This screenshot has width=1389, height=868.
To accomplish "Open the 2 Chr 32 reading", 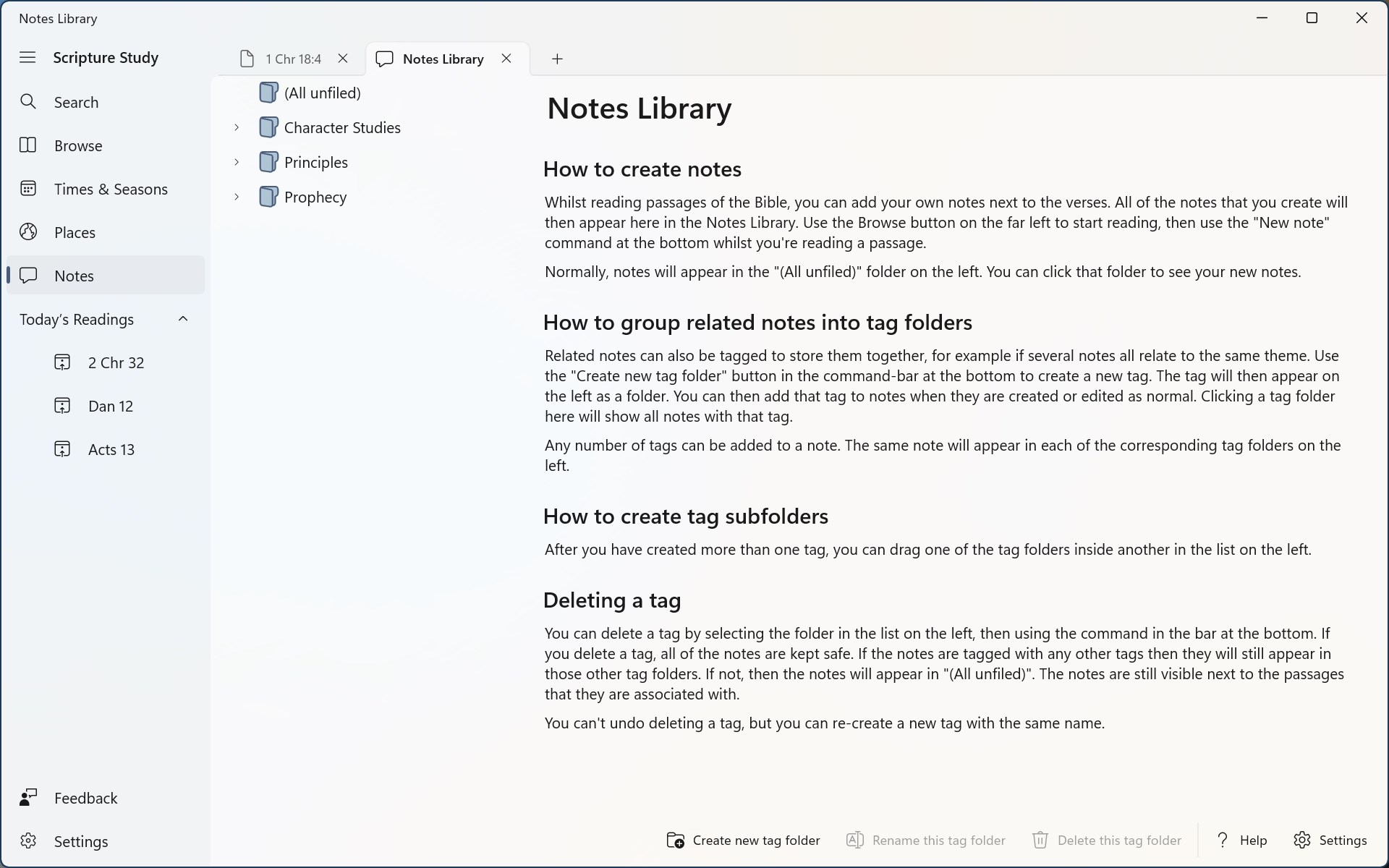I will click(116, 362).
